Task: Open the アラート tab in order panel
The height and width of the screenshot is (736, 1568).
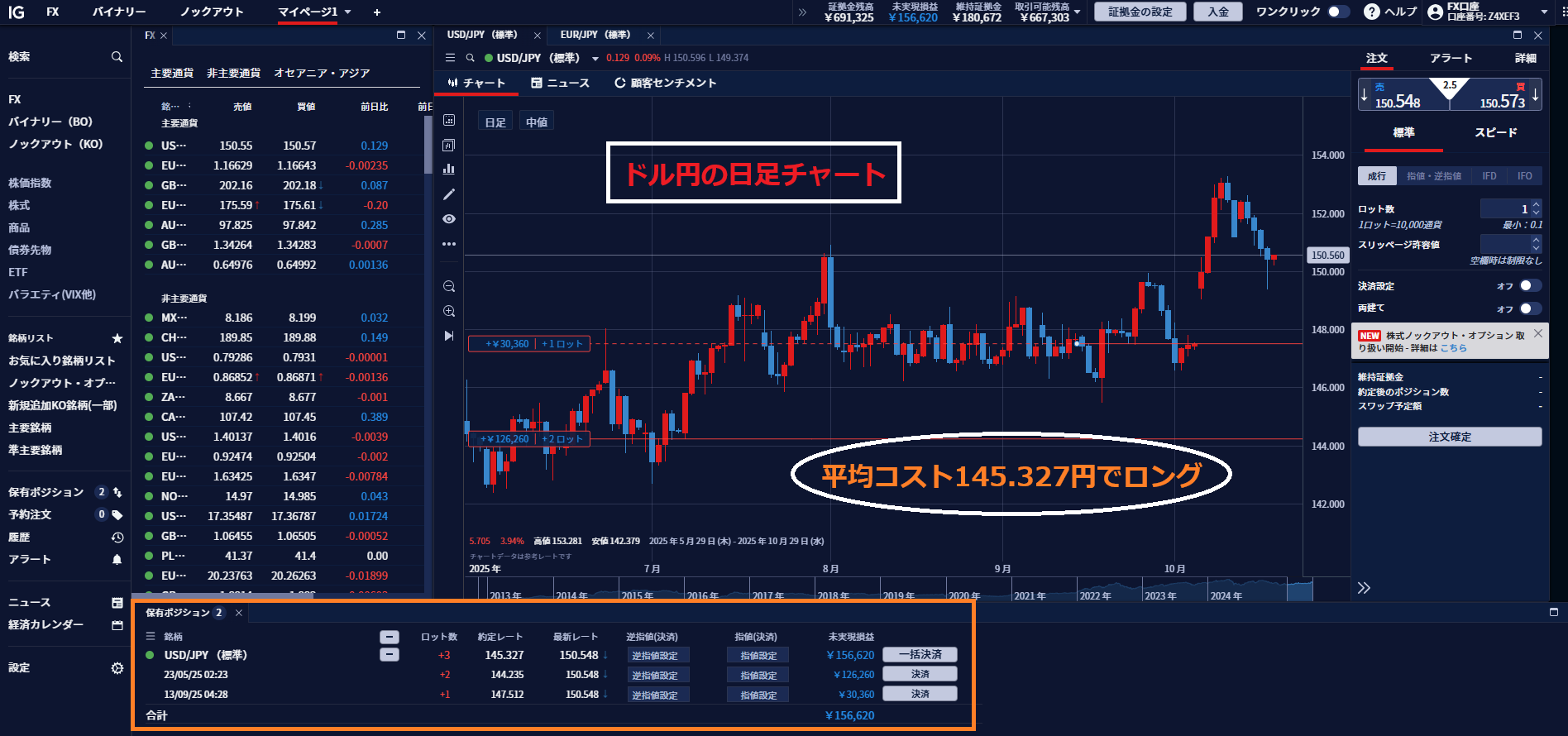Action: tap(1451, 58)
